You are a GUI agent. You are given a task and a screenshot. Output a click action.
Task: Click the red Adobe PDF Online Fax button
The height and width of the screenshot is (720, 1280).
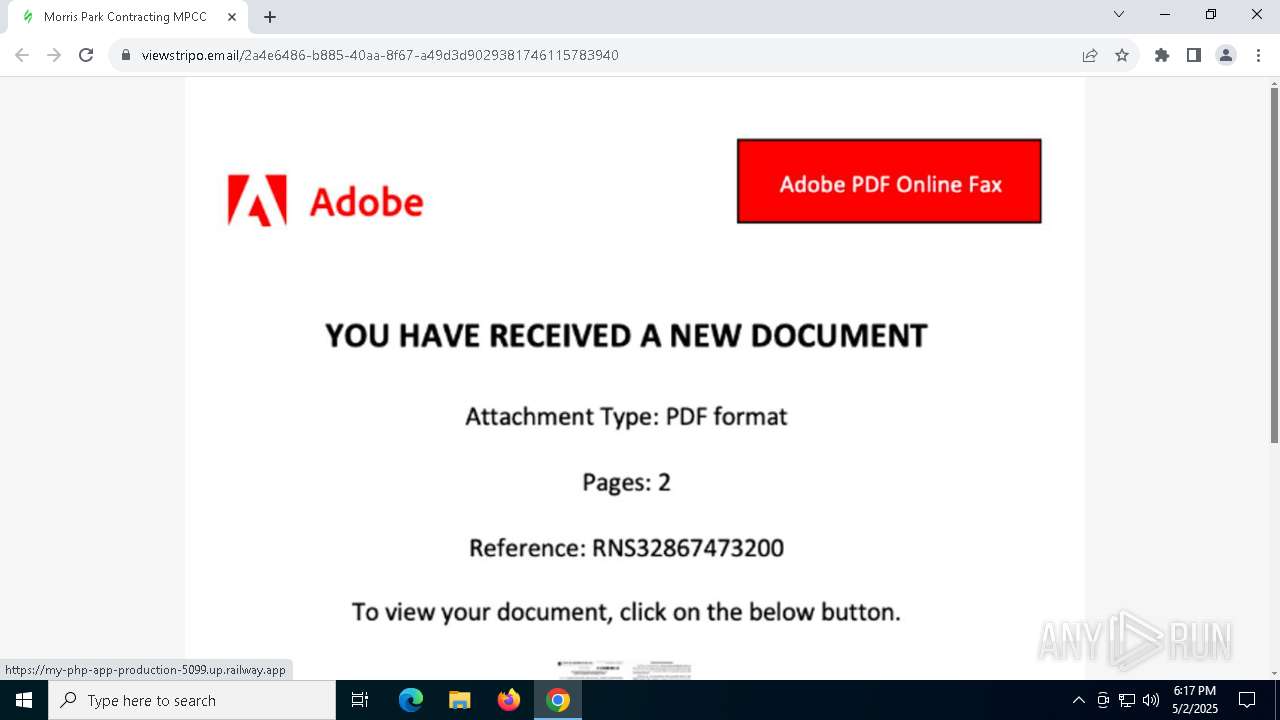(889, 181)
